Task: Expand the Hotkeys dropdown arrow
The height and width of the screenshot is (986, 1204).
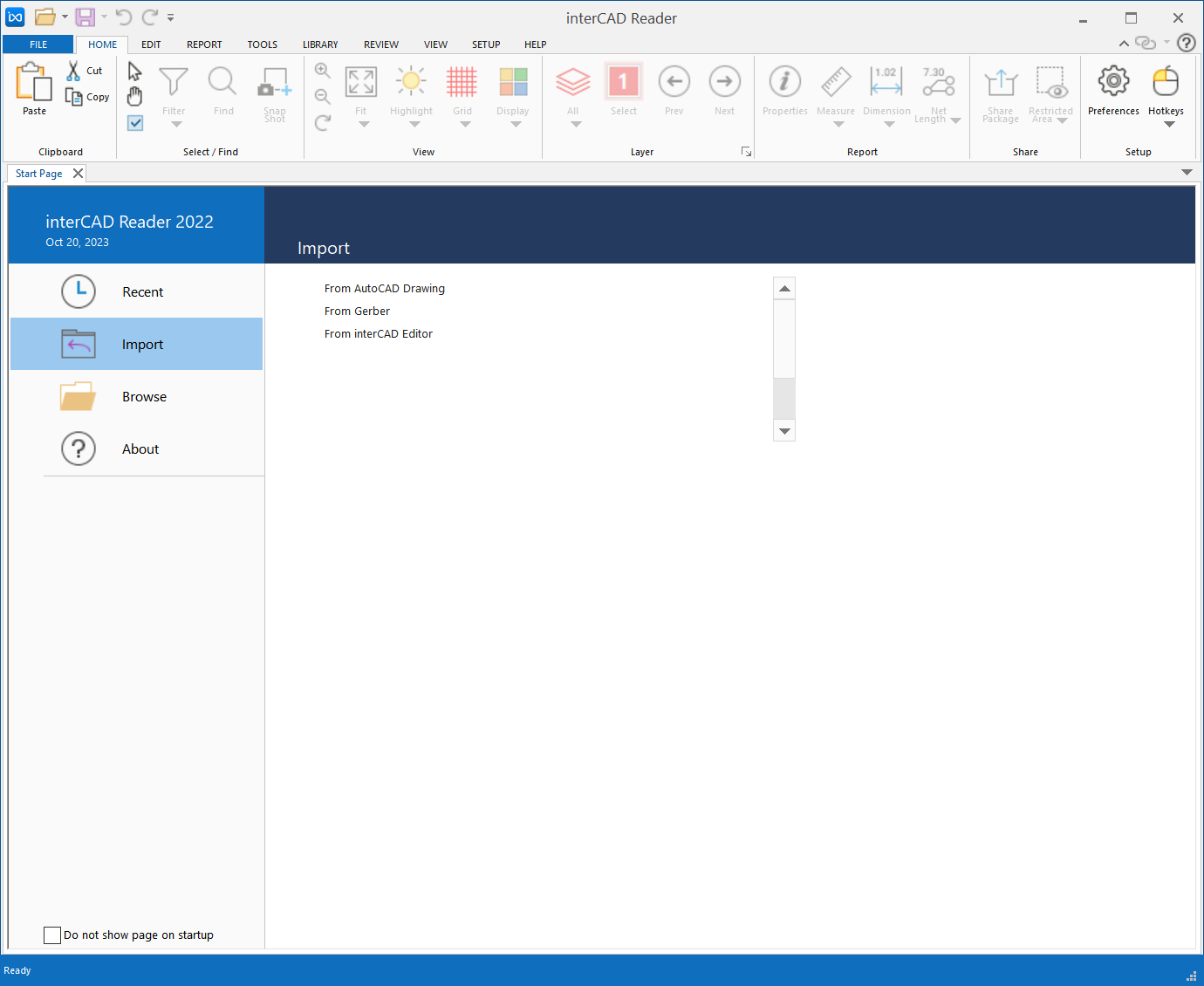Action: [x=1169, y=124]
